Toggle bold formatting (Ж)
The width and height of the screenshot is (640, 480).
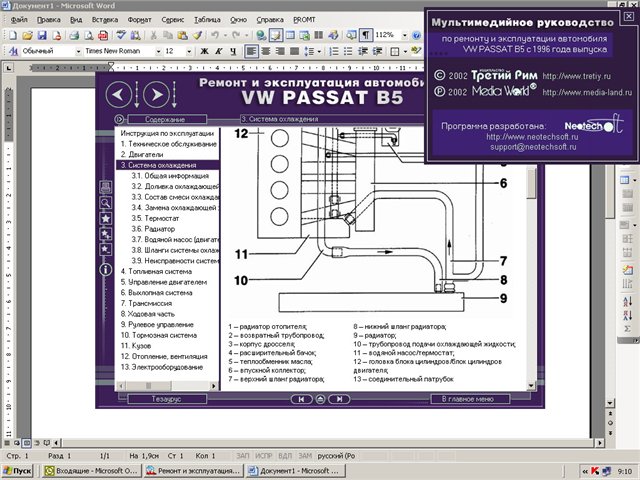(x=204, y=51)
